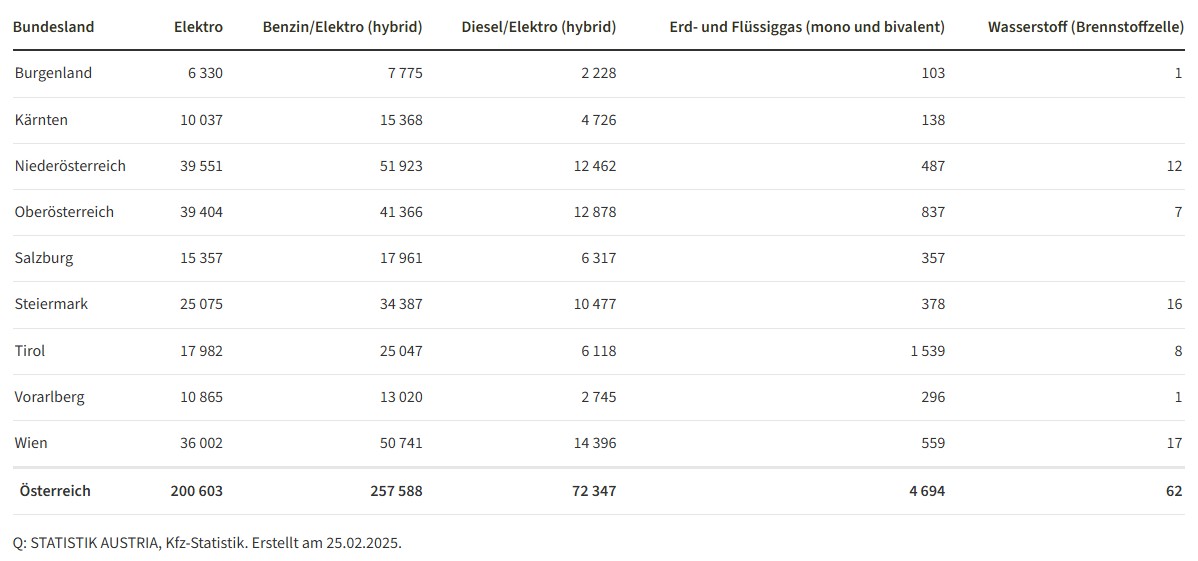Click the Wasserstoff (Brennstoffzelle) column header

pos(1085,27)
